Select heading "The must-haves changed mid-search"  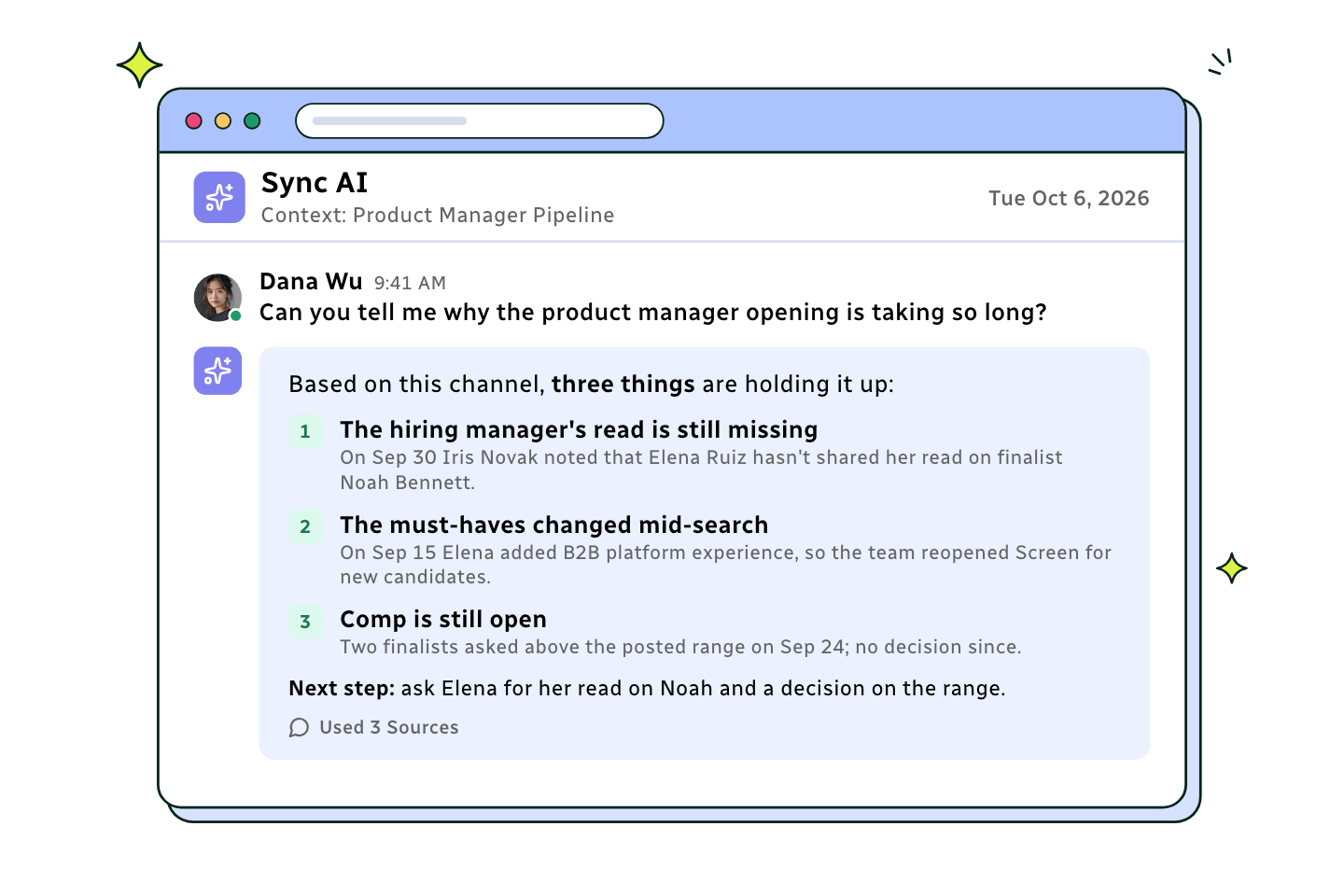pos(554,525)
